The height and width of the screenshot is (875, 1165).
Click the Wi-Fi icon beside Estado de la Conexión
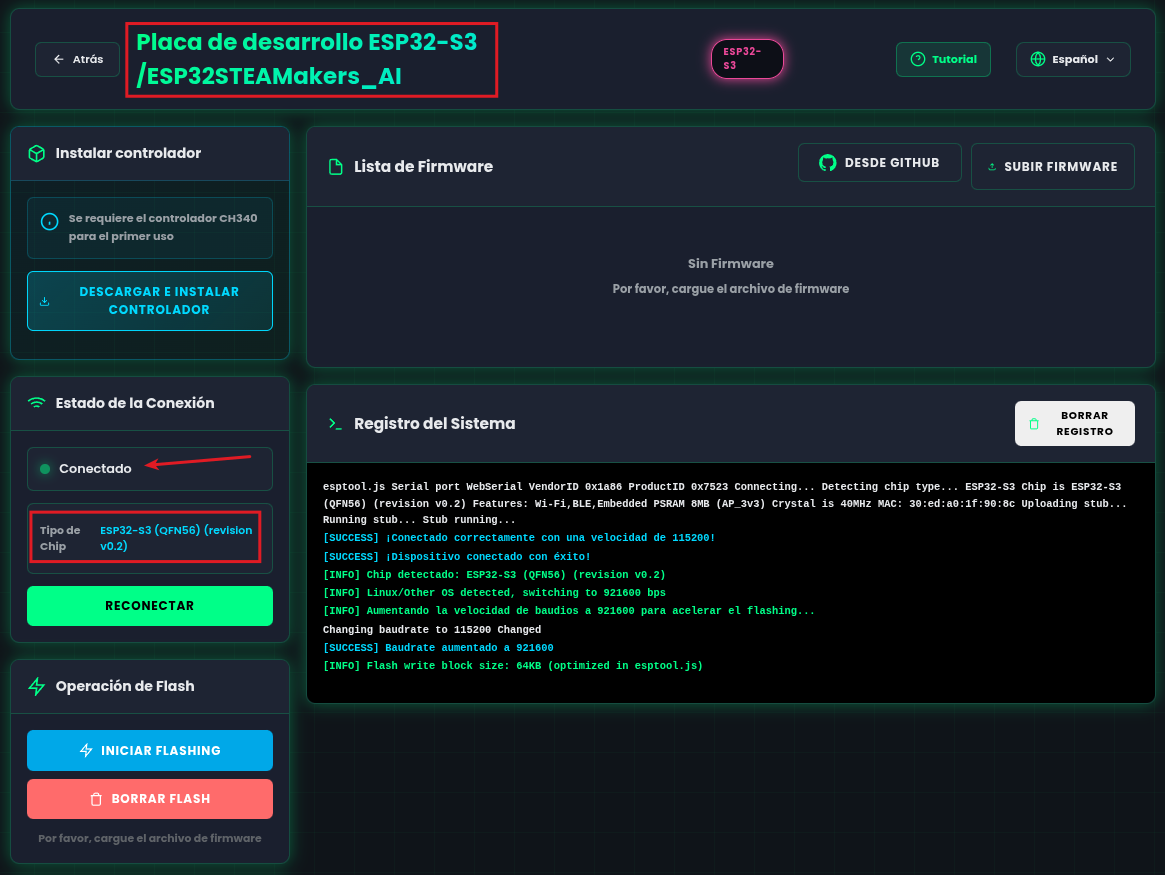click(x=37, y=403)
